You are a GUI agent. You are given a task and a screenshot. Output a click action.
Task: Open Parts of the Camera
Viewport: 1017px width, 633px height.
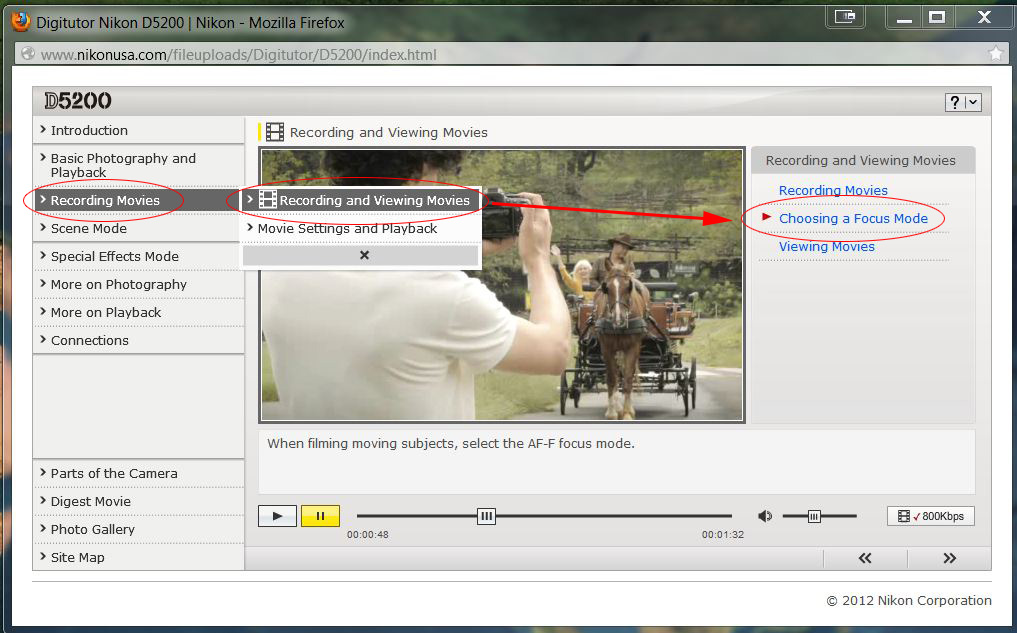pyautogui.click(x=139, y=473)
